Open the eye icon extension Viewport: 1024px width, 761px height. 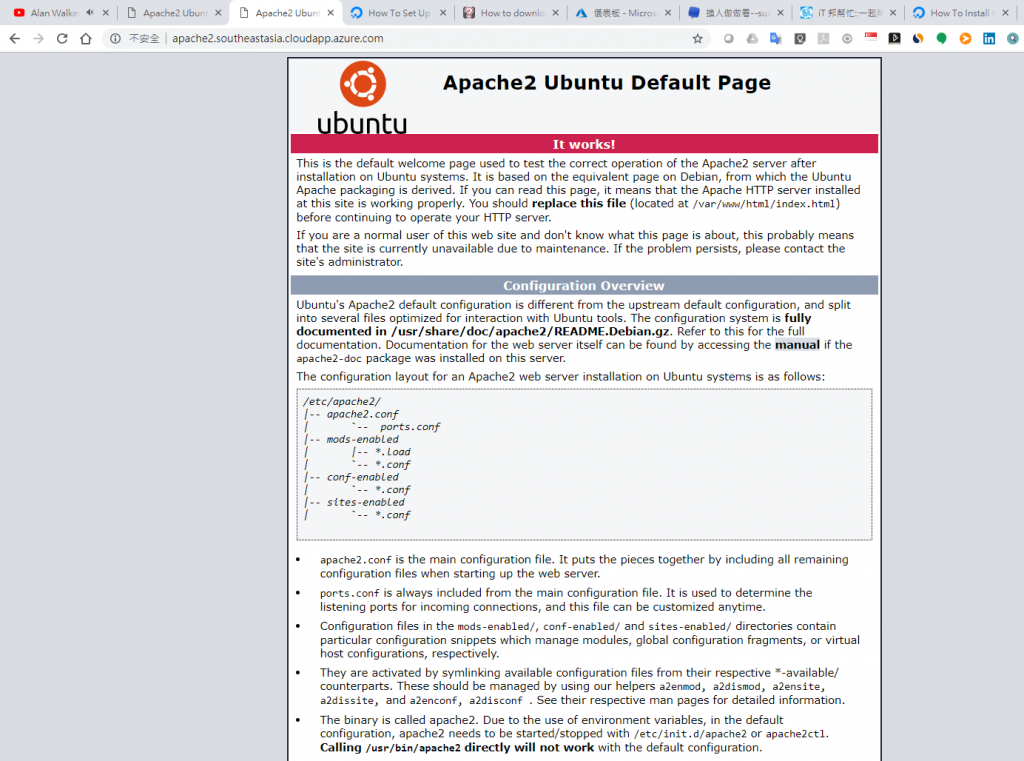[847, 39]
